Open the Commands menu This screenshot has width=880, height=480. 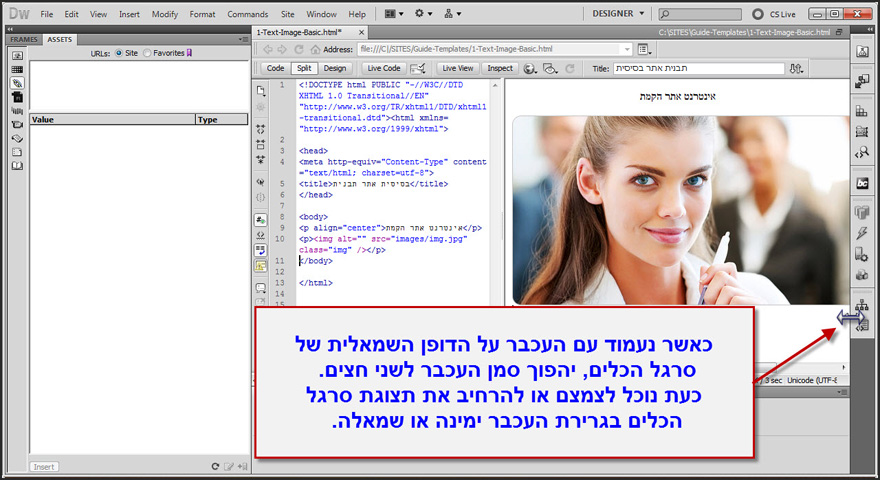point(248,14)
